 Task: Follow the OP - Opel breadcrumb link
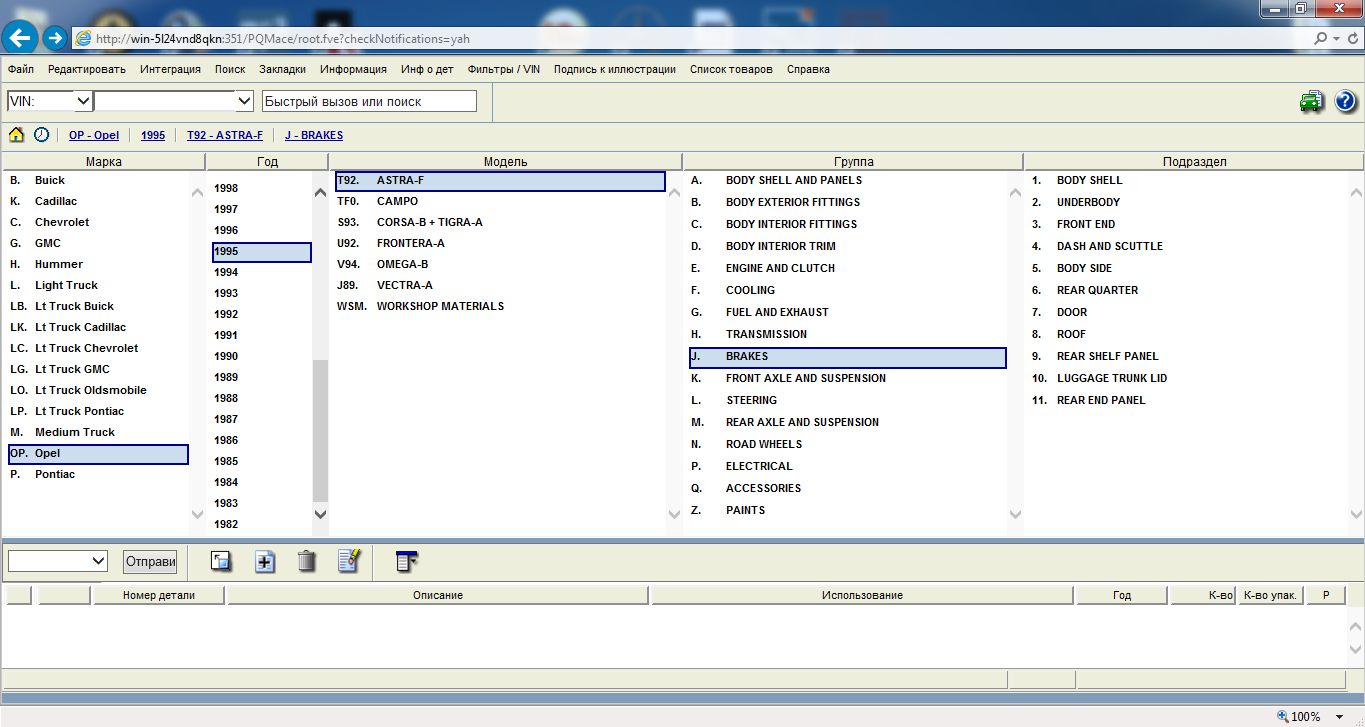[x=94, y=135]
